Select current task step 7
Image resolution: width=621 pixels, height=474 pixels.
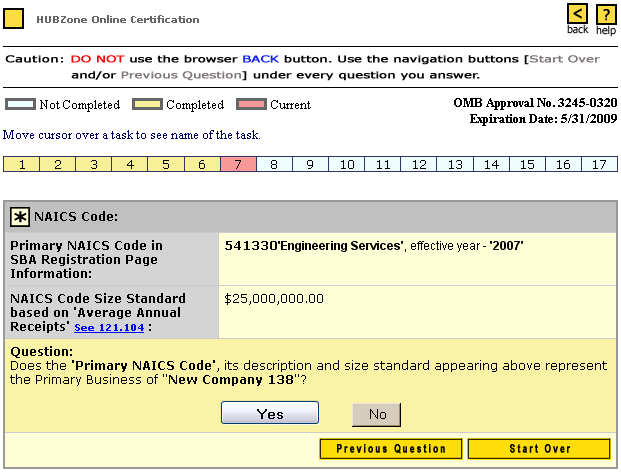pyautogui.click(x=238, y=164)
